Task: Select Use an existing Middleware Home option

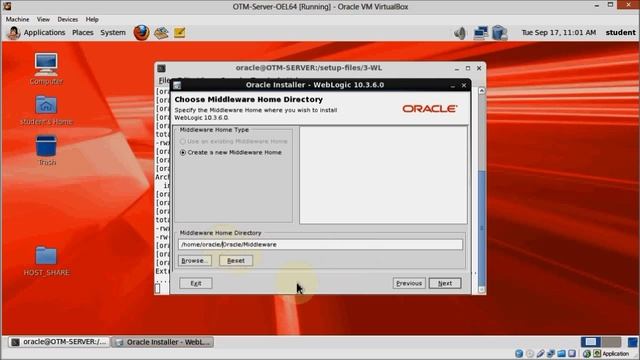Action: click(233, 141)
